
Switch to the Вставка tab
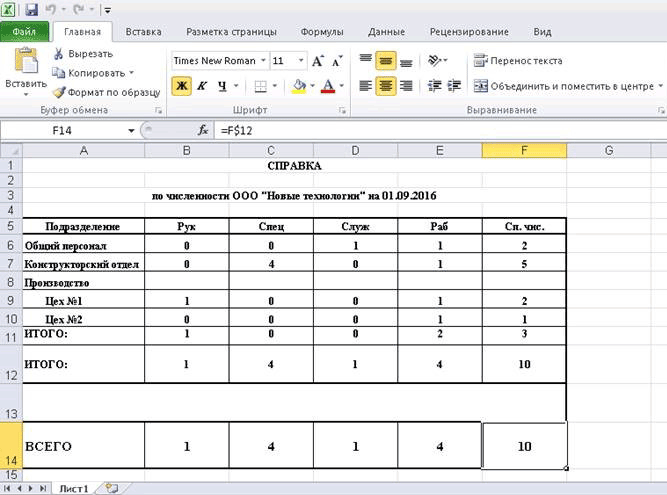[x=143, y=32]
